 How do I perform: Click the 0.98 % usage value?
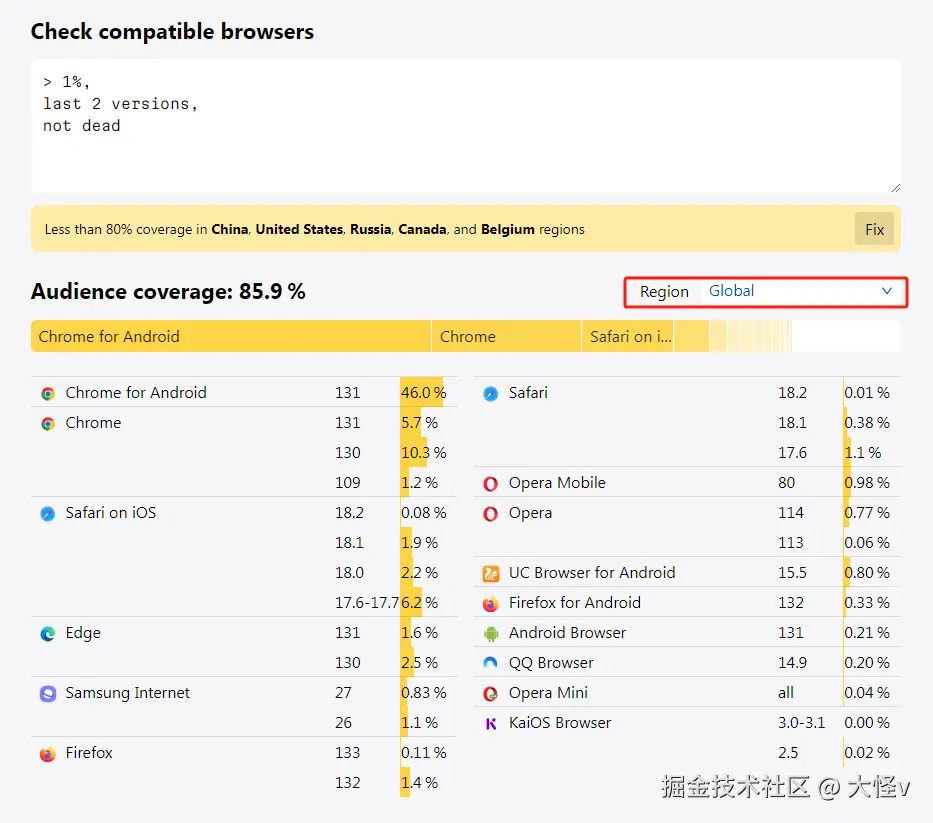tap(866, 483)
